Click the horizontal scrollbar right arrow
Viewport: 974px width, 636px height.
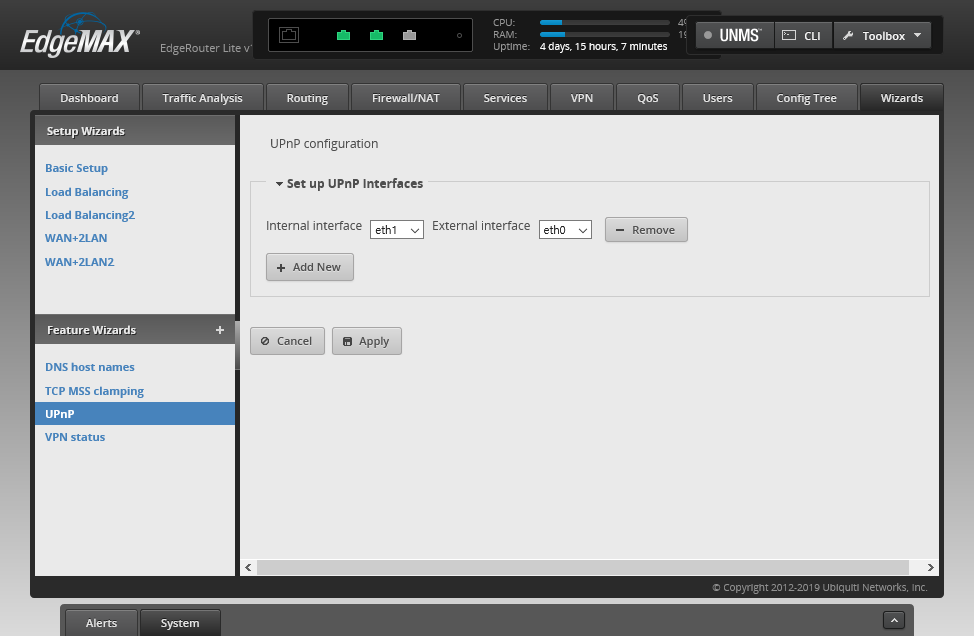pyautogui.click(x=930, y=567)
